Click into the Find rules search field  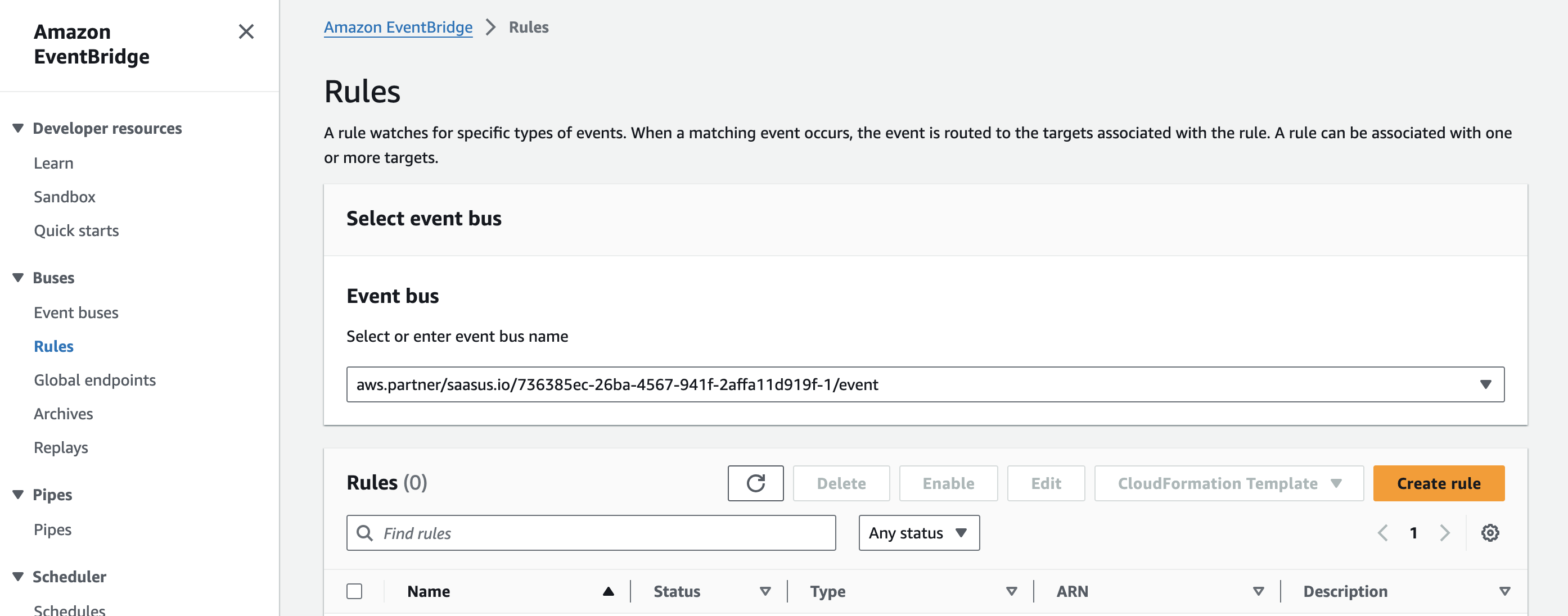591,533
